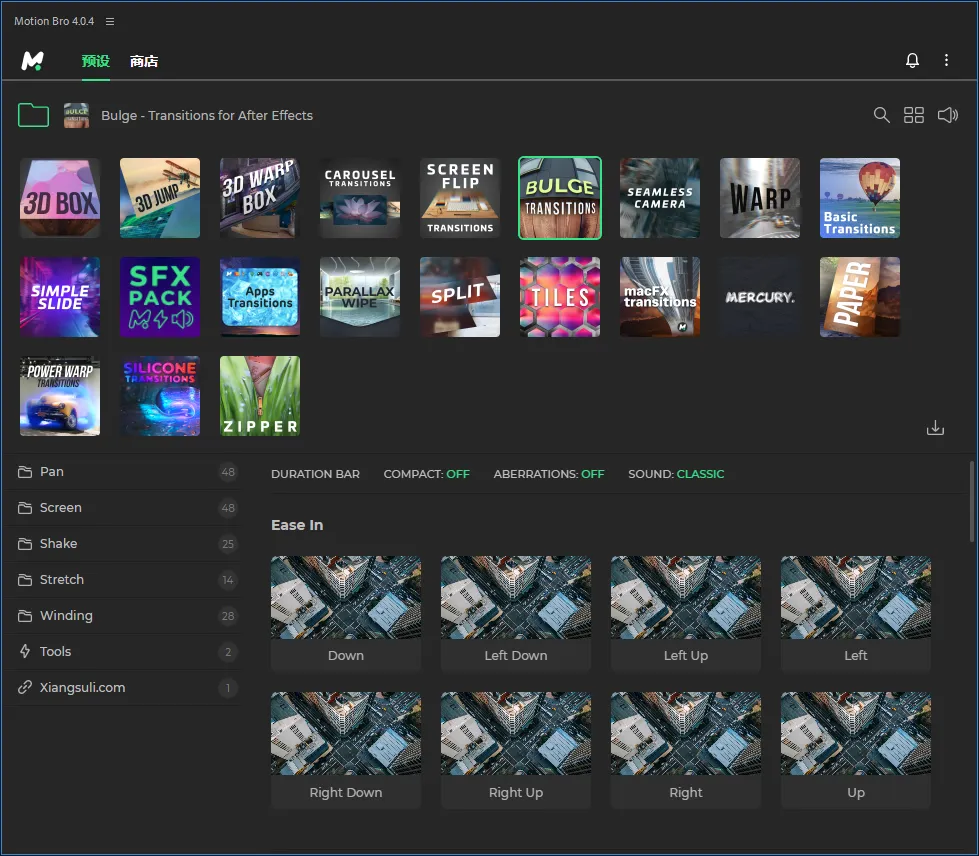Mute sound with the speaker icon
Viewport: 979px width, 856px height.
(947, 115)
